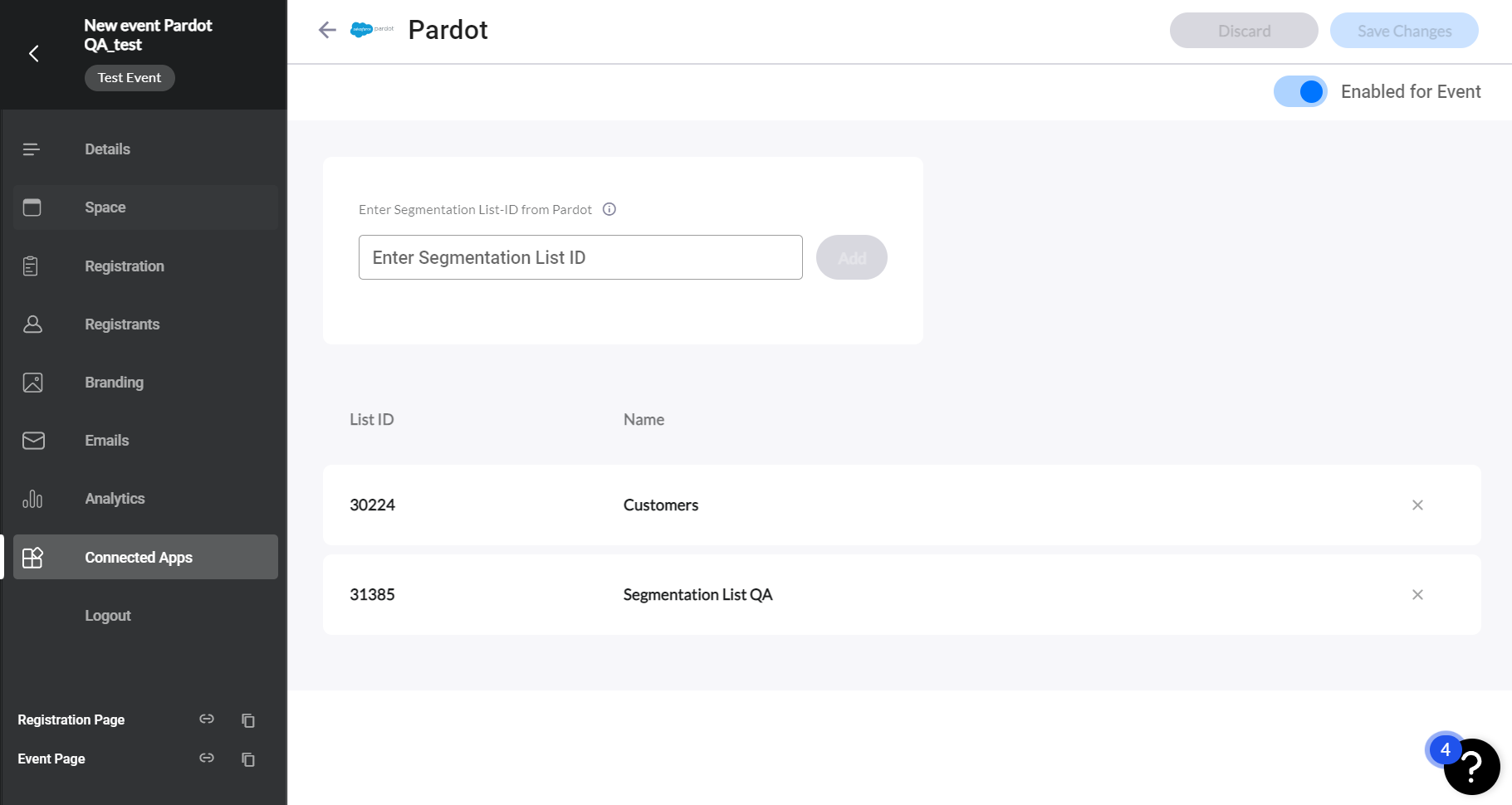Click the Emails envelope icon

coord(33,441)
